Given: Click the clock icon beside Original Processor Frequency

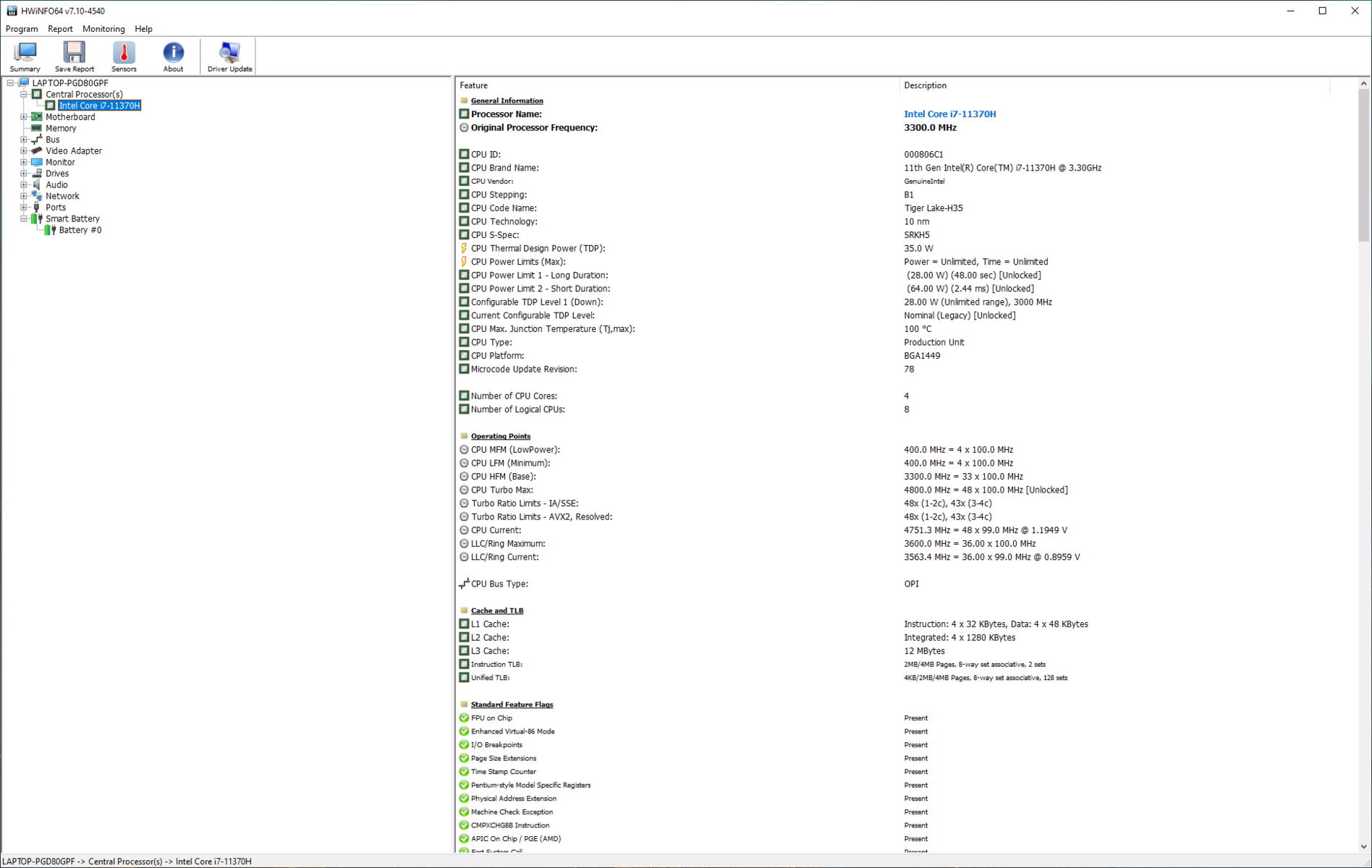Looking at the screenshot, I should pyautogui.click(x=464, y=127).
